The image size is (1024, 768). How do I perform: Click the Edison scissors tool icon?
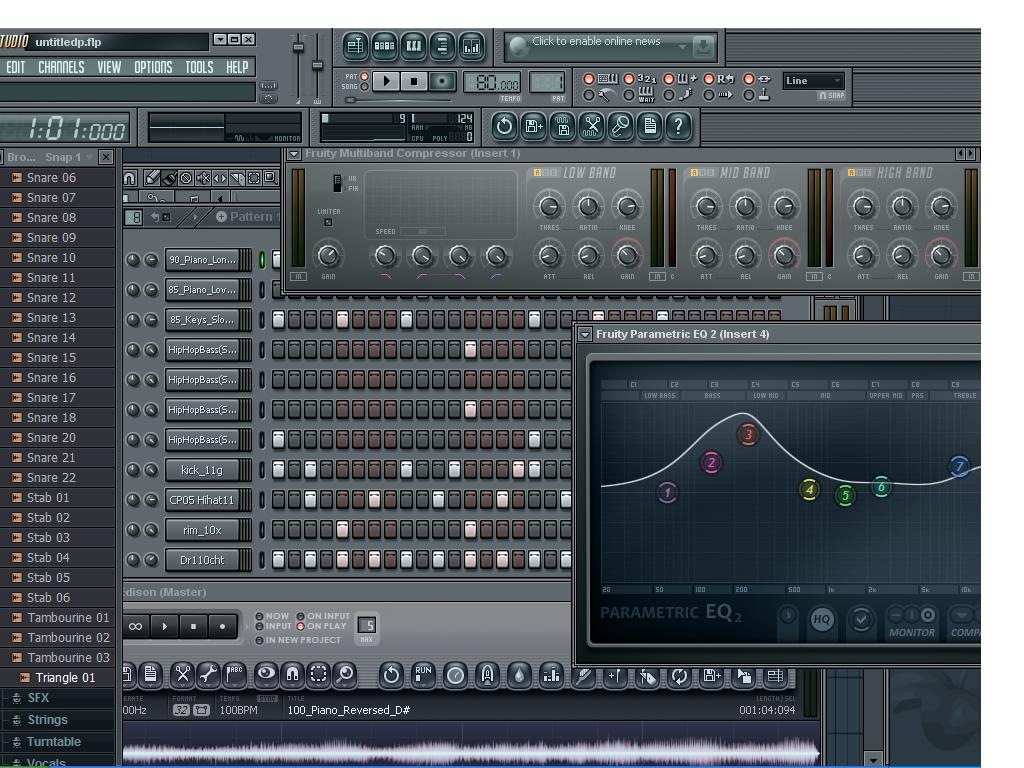pyautogui.click(x=182, y=675)
